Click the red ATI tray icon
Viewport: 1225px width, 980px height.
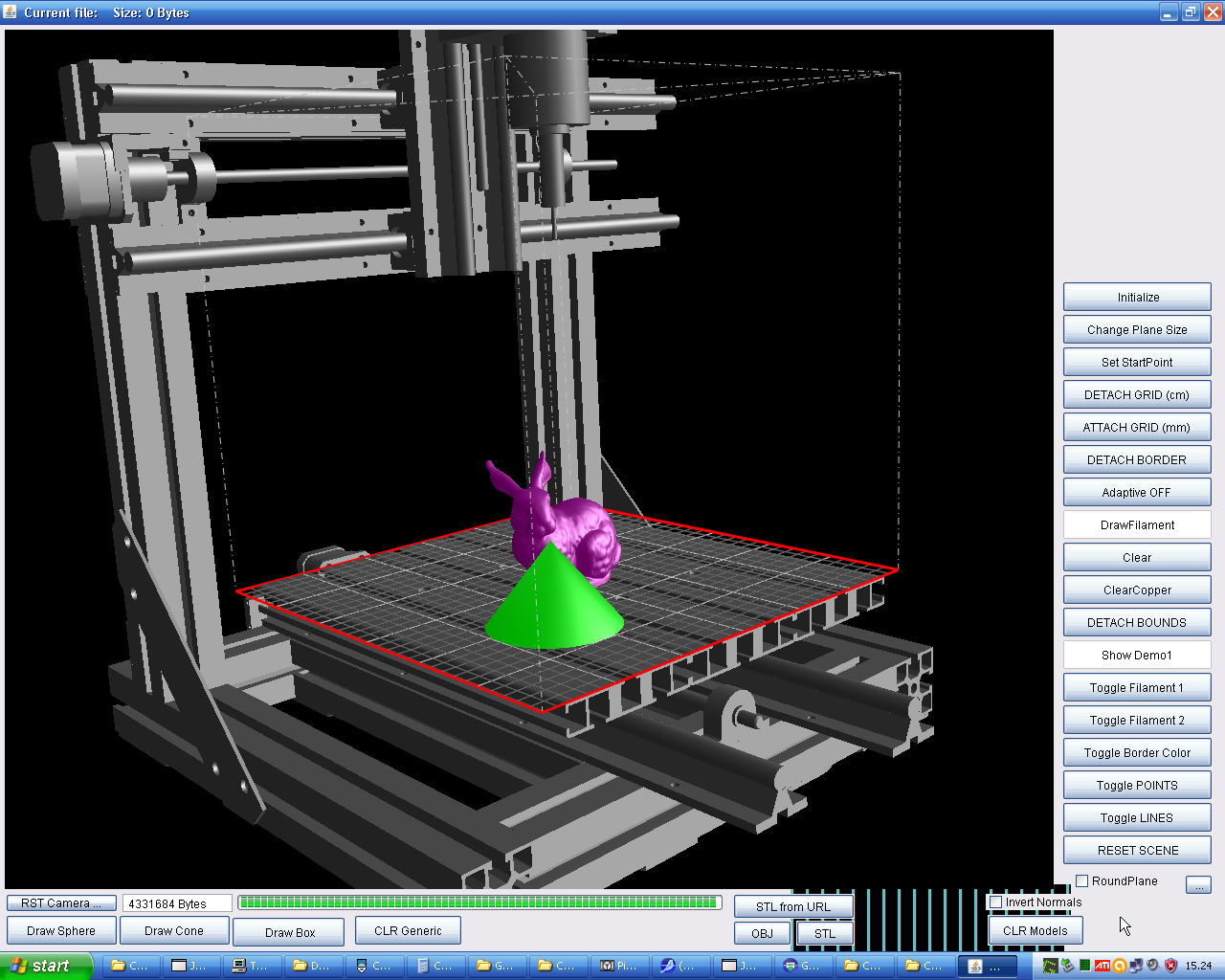pyautogui.click(x=1102, y=966)
